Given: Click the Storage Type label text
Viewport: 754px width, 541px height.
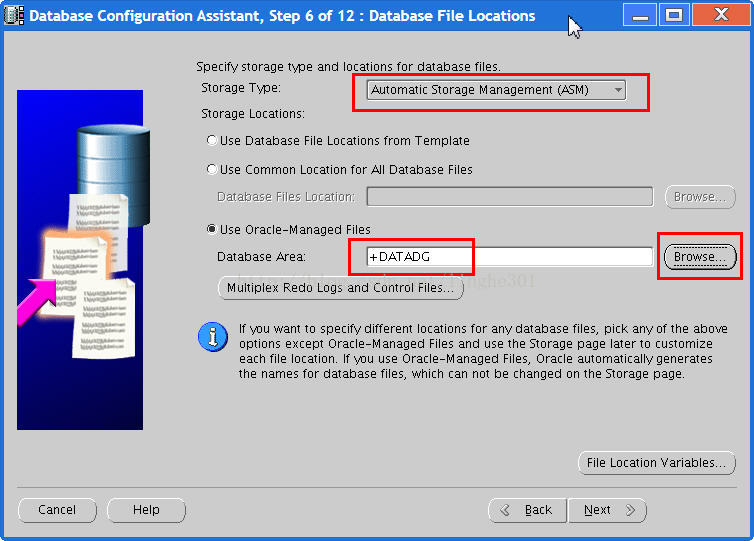Looking at the screenshot, I should [x=241, y=88].
